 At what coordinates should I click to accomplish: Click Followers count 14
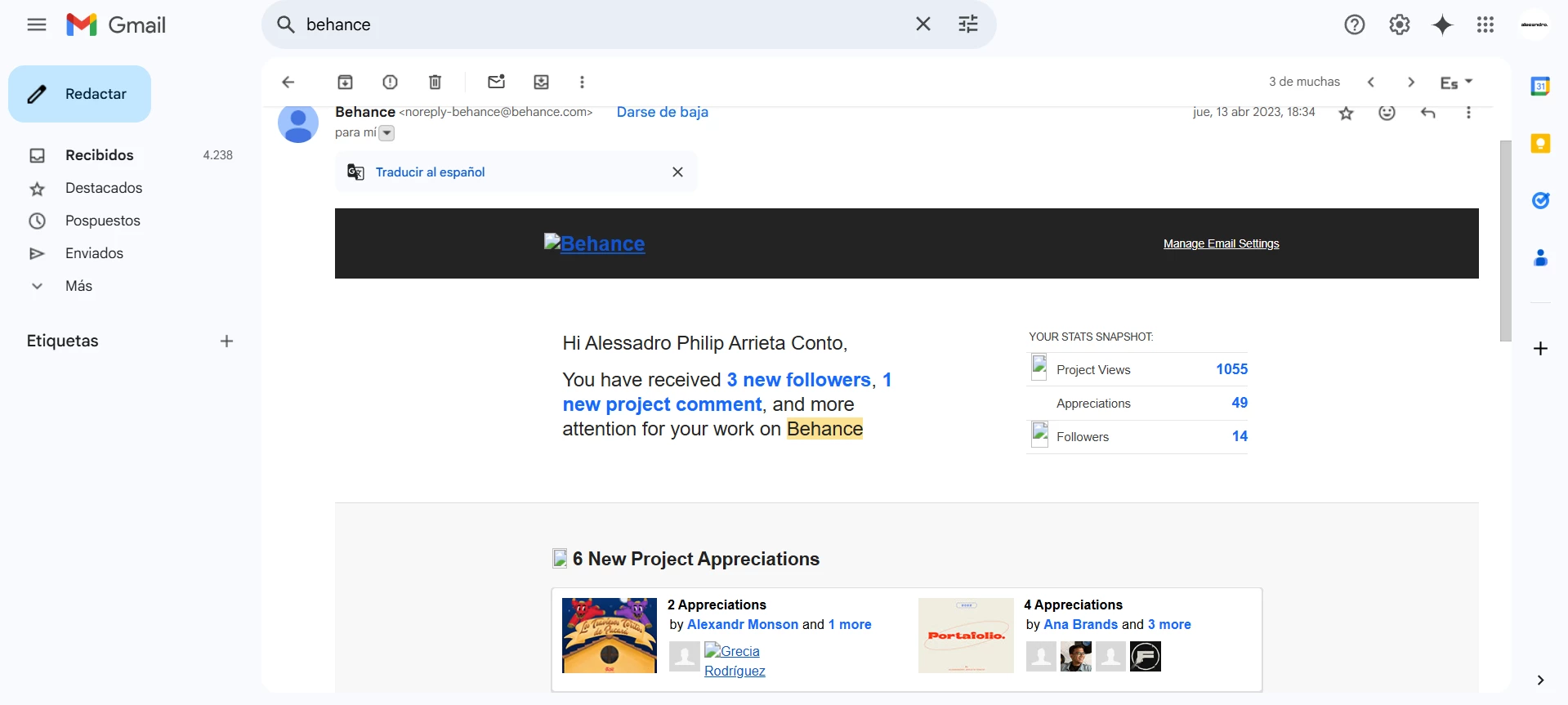click(x=1240, y=436)
